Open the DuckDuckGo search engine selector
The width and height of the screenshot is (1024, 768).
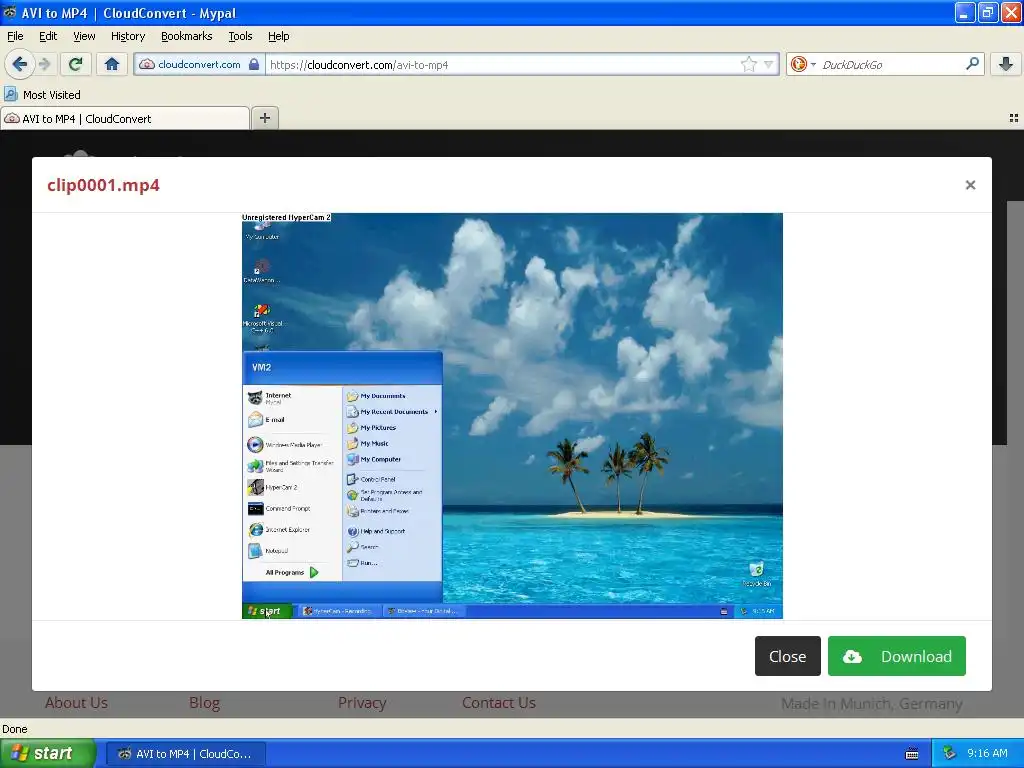click(803, 64)
